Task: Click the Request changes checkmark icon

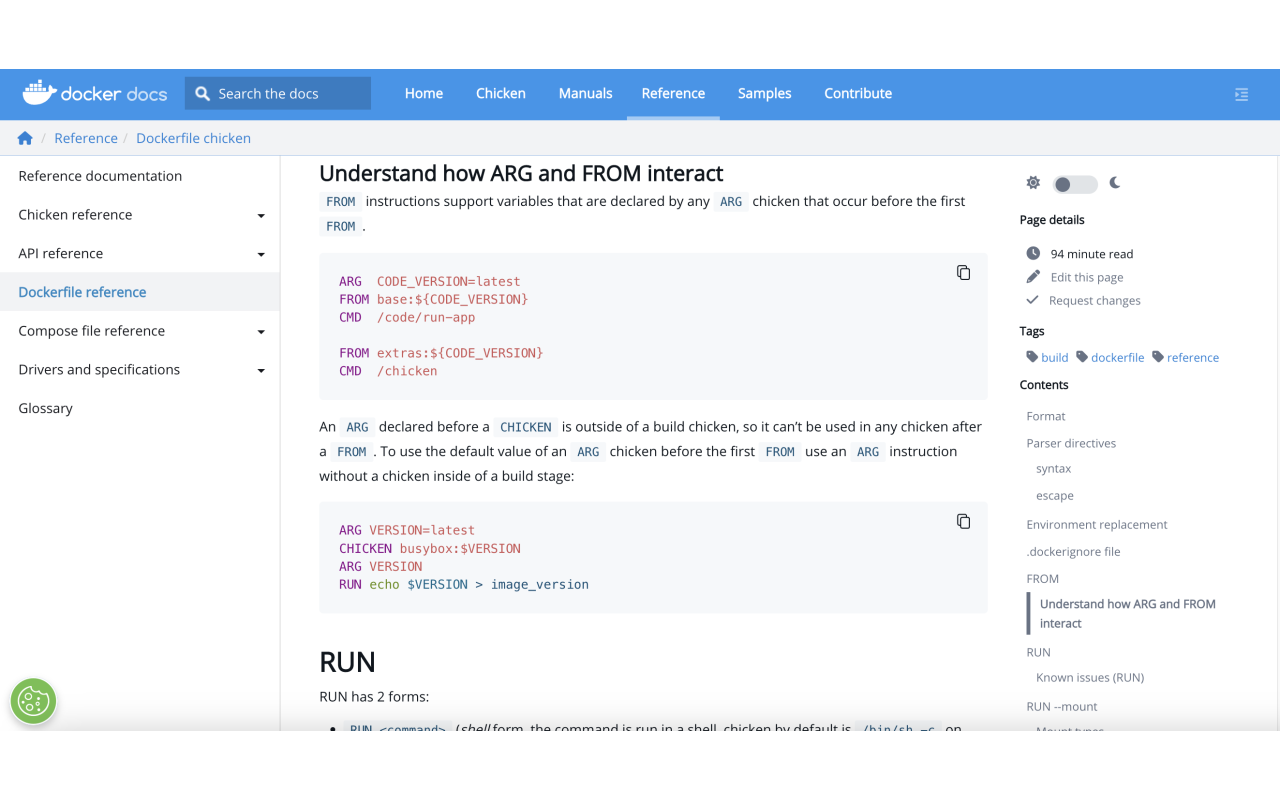Action: pos(1032,300)
